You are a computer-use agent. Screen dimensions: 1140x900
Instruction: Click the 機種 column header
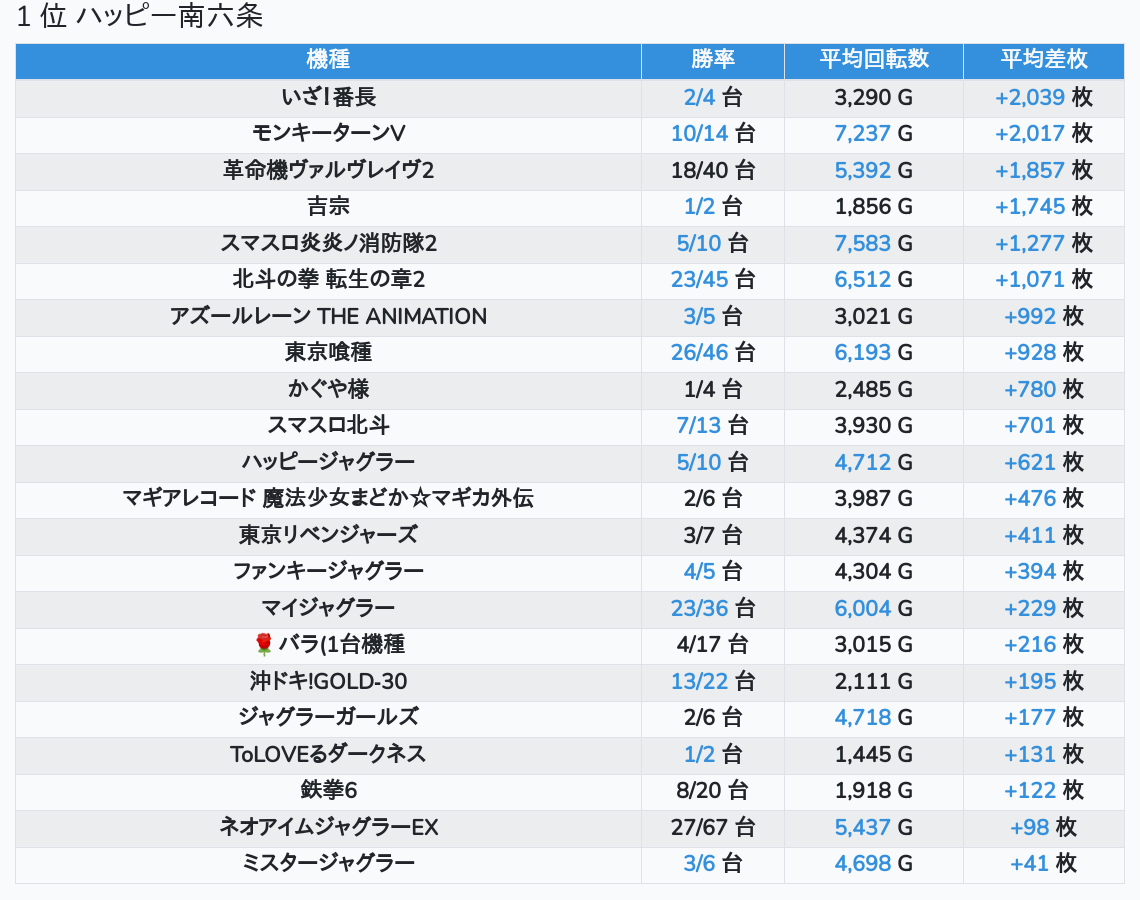pyautogui.click(x=328, y=60)
